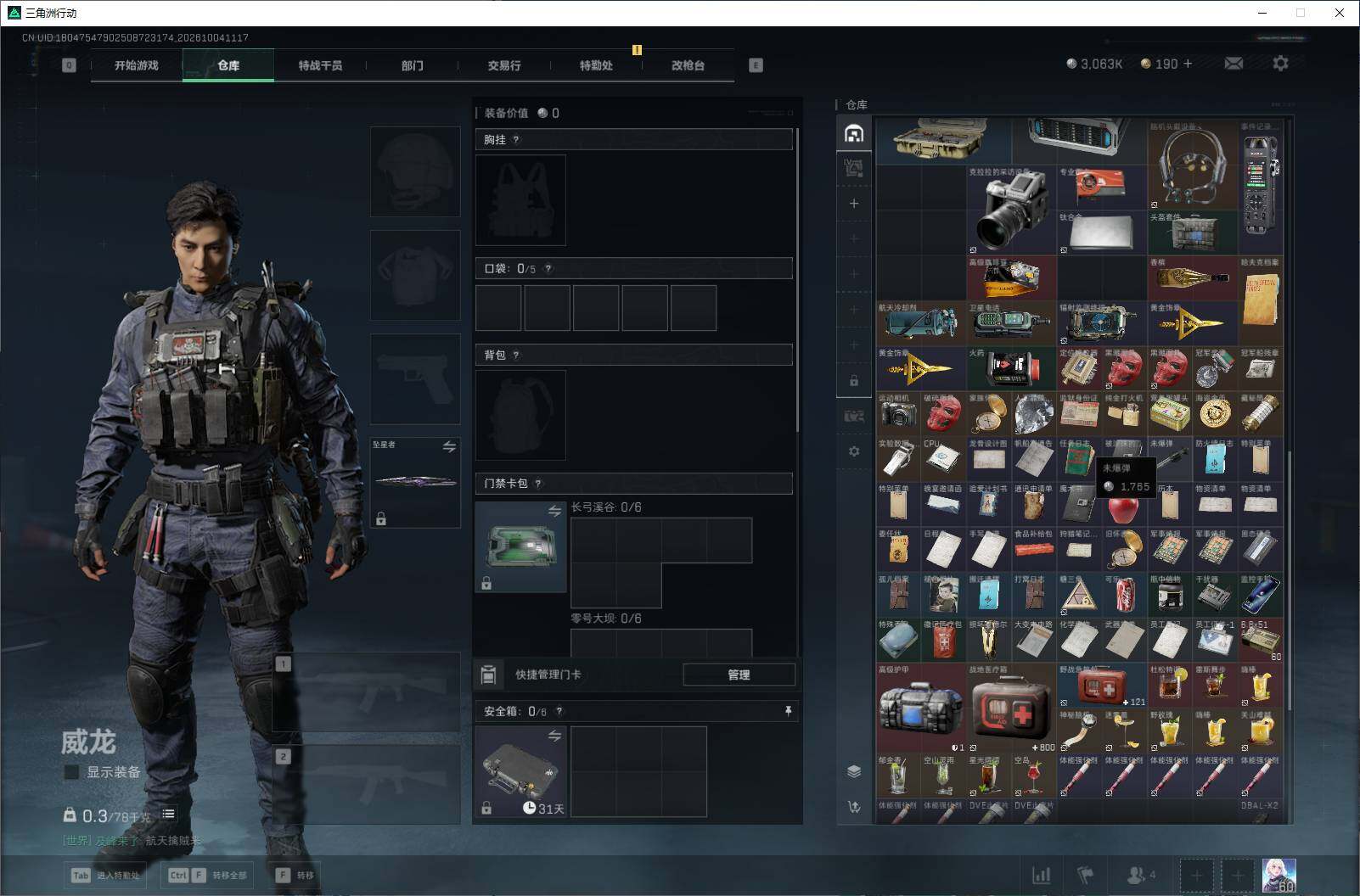The image size is (1360, 896).
Task: Click the help icon beside 门禁卡包
Action: click(x=538, y=484)
